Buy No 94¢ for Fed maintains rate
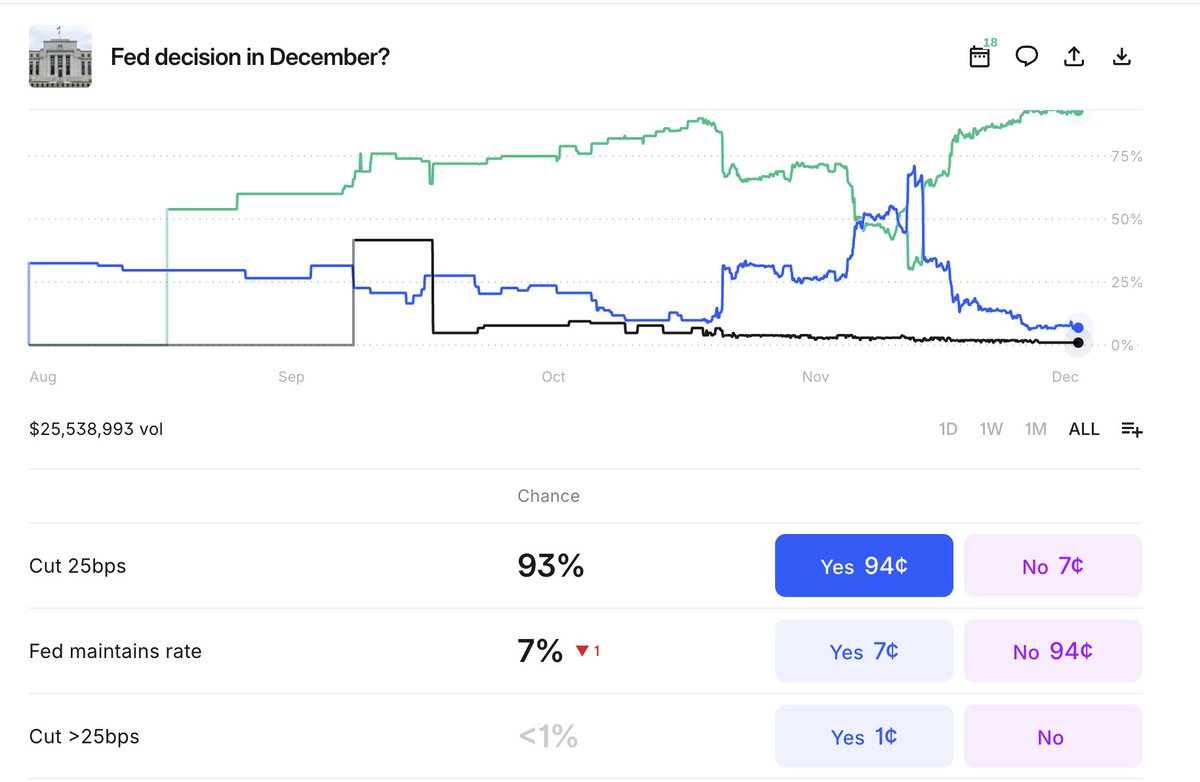The width and height of the screenshot is (1200, 782). coord(1053,651)
